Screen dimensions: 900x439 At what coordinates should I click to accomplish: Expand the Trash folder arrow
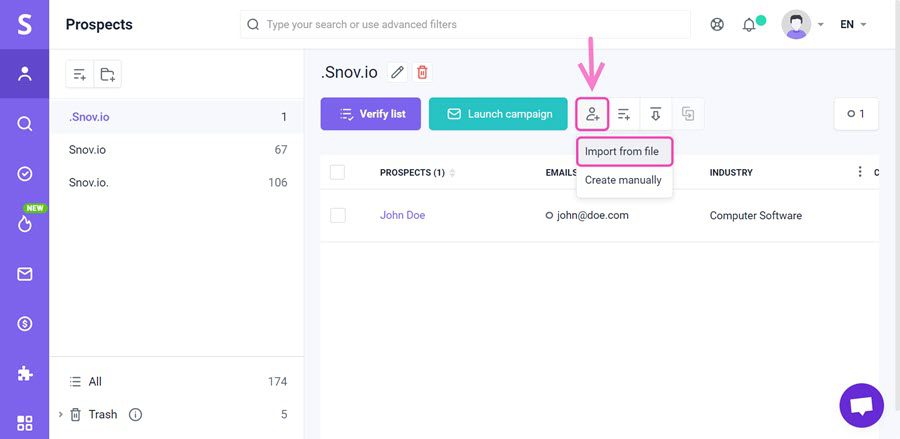pyautogui.click(x=61, y=414)
